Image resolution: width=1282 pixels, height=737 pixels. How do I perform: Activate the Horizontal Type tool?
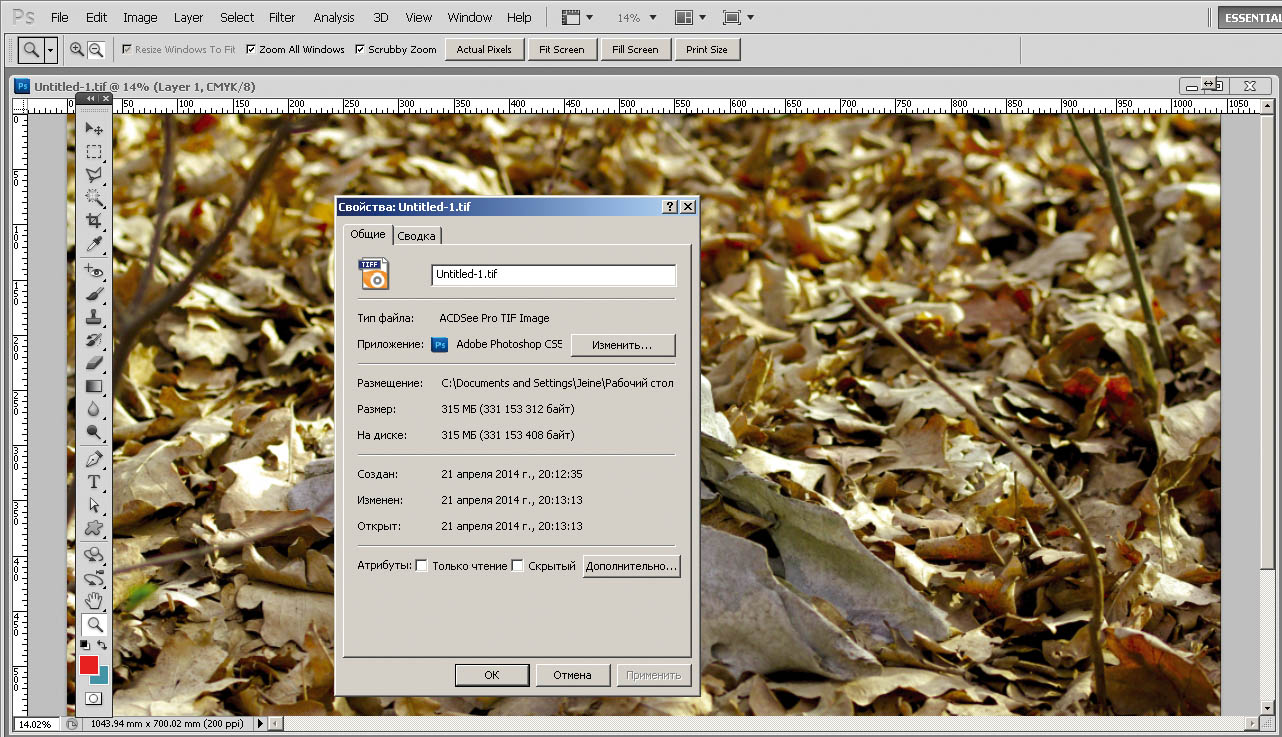pos(94,482)
